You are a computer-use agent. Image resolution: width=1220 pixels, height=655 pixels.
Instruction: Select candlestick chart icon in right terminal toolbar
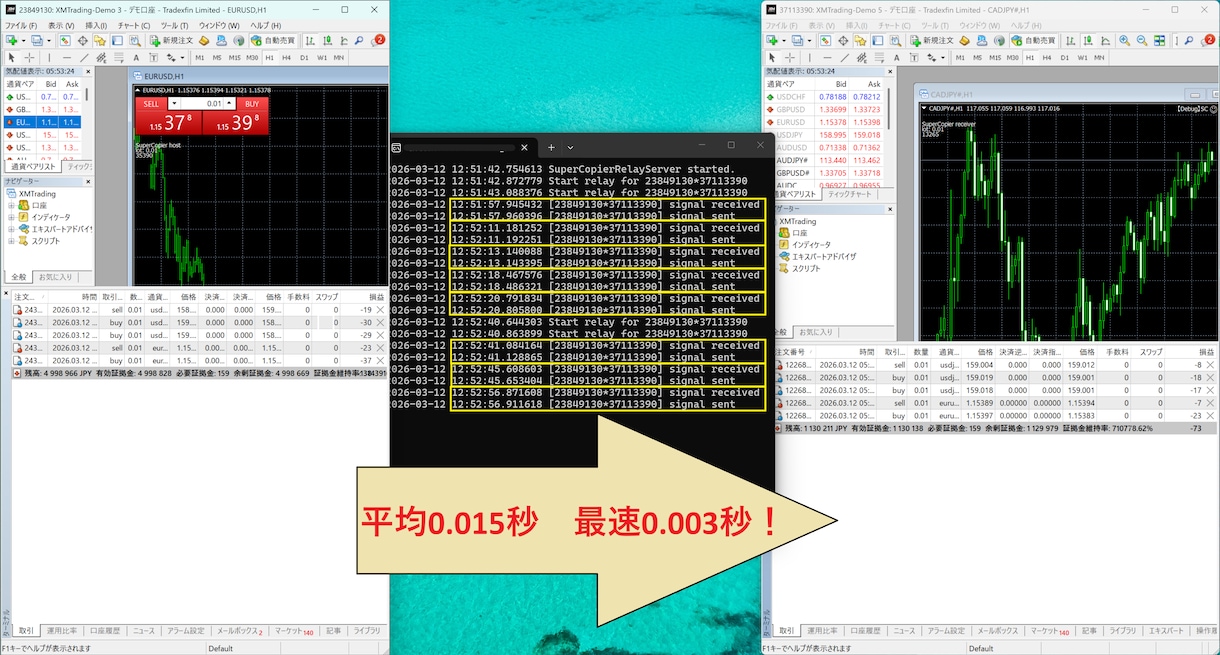[x=1087, y=41]
